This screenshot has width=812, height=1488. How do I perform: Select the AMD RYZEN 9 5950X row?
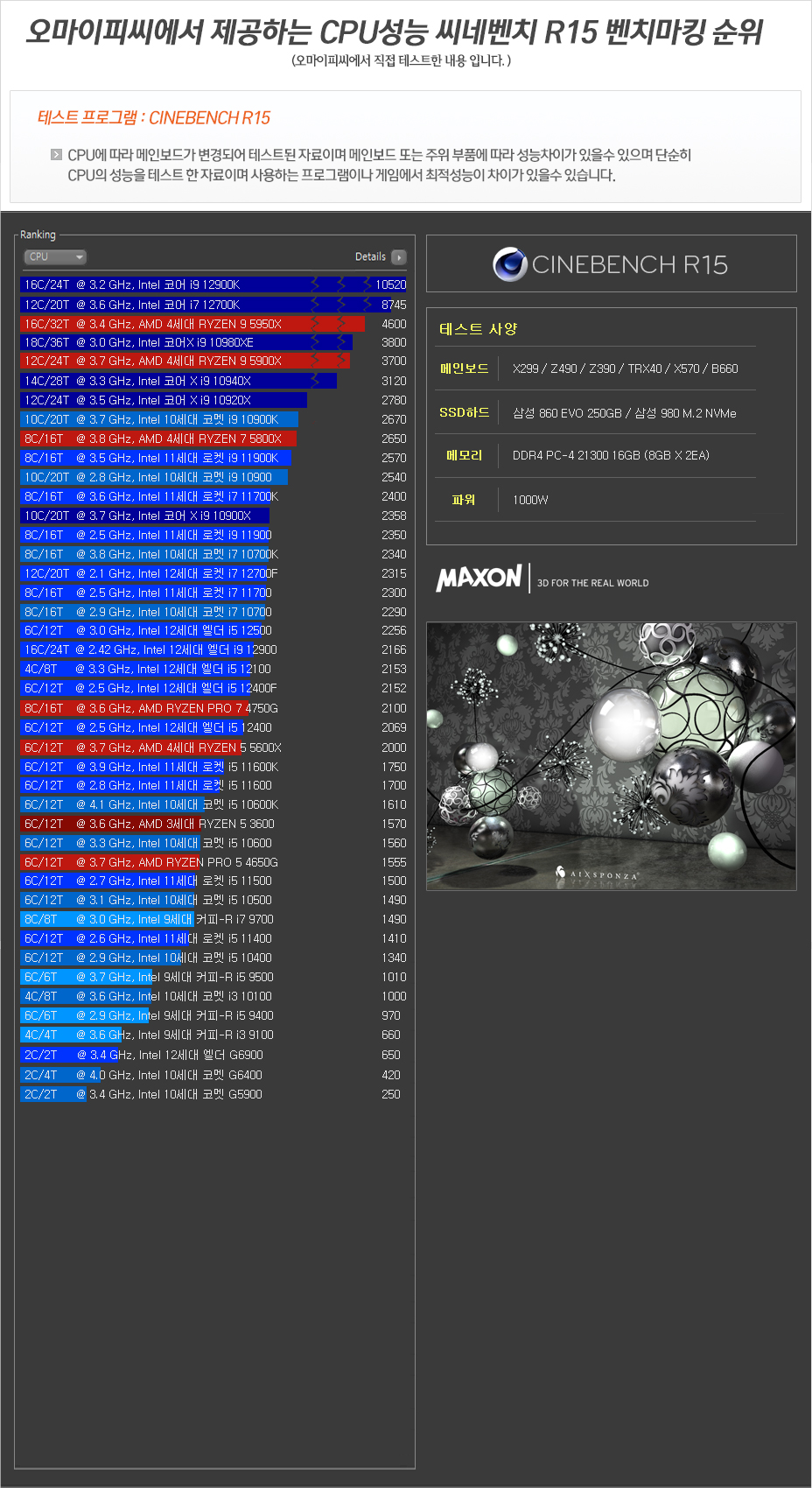tap(213, 324)
